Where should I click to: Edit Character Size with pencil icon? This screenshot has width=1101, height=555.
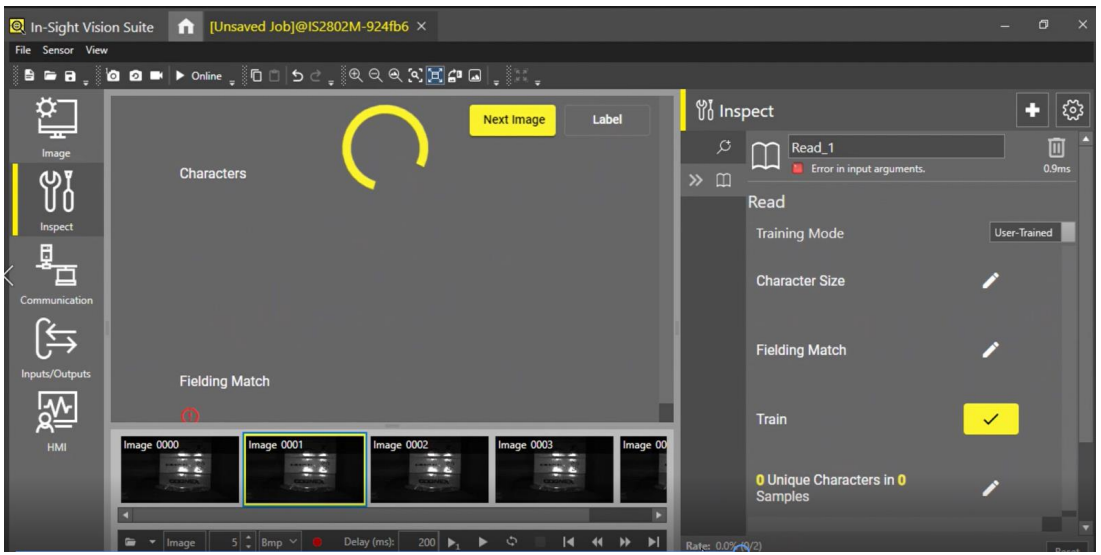click(x=990, y=281)
